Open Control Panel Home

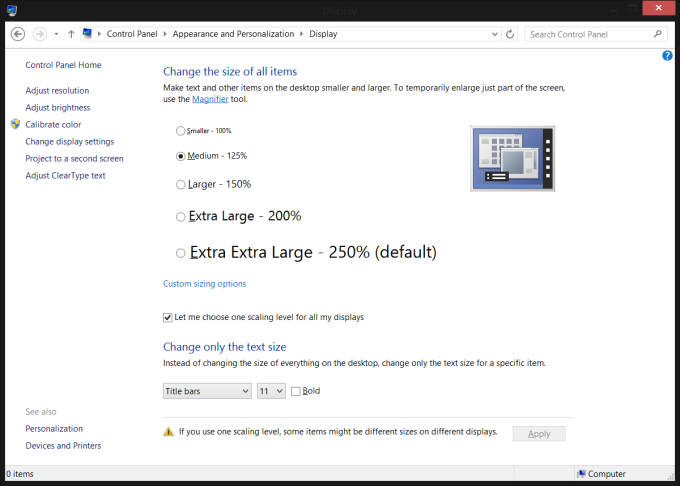point(63,65)
